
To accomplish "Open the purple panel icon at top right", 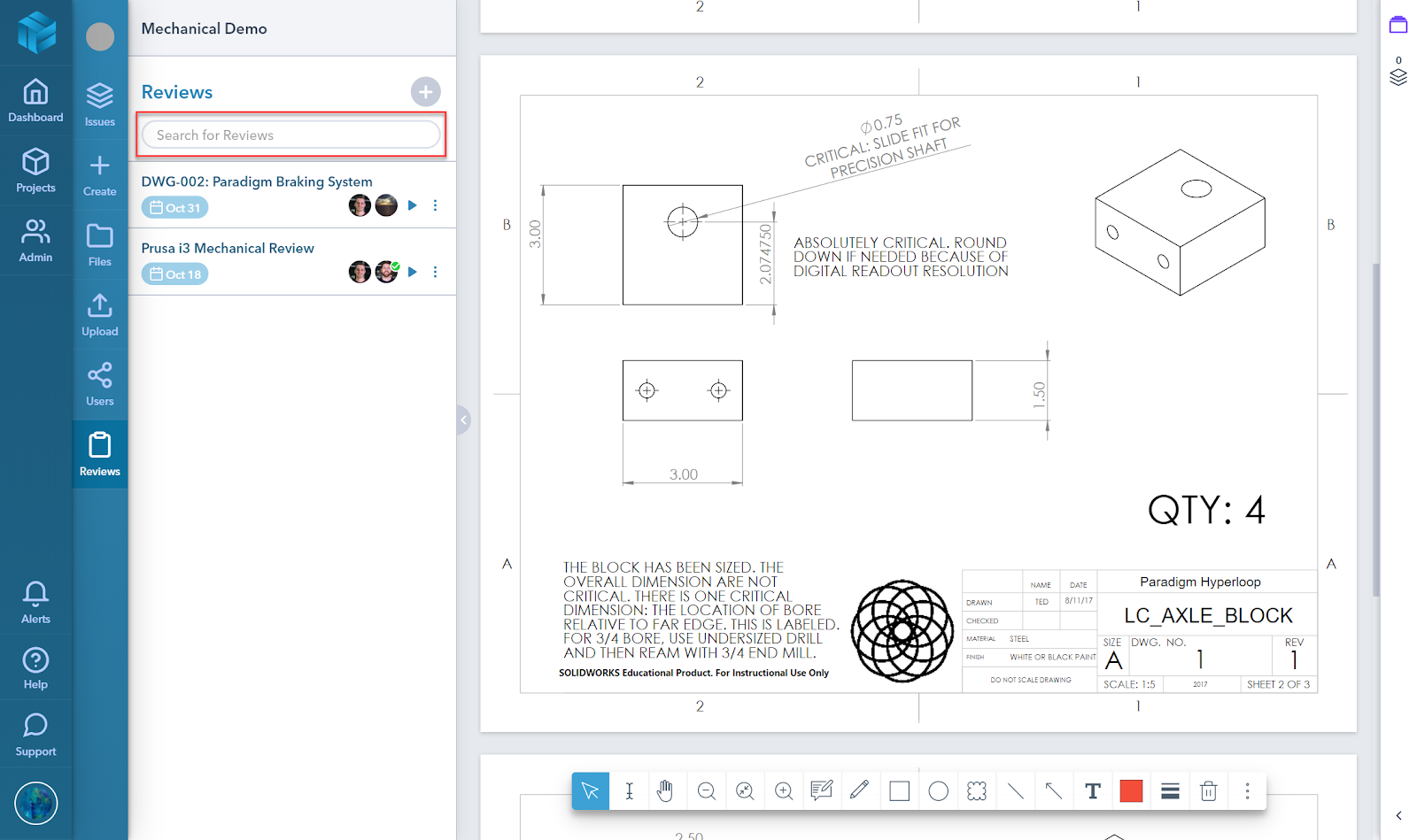I will pos(1398,25).
